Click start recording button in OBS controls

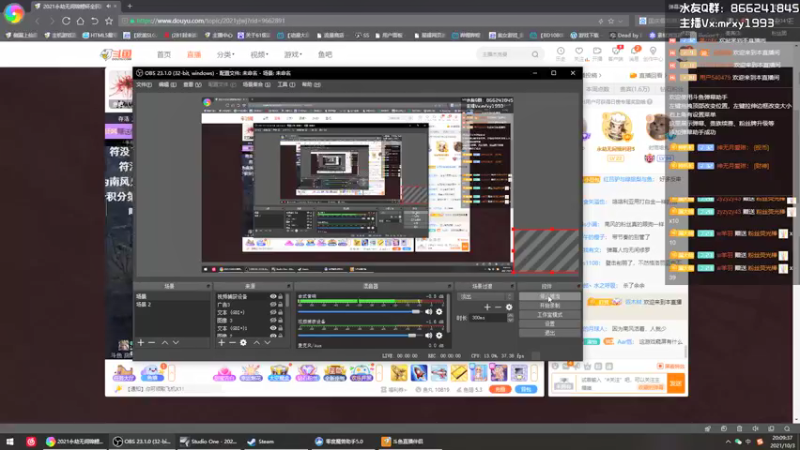pos(549,306)
